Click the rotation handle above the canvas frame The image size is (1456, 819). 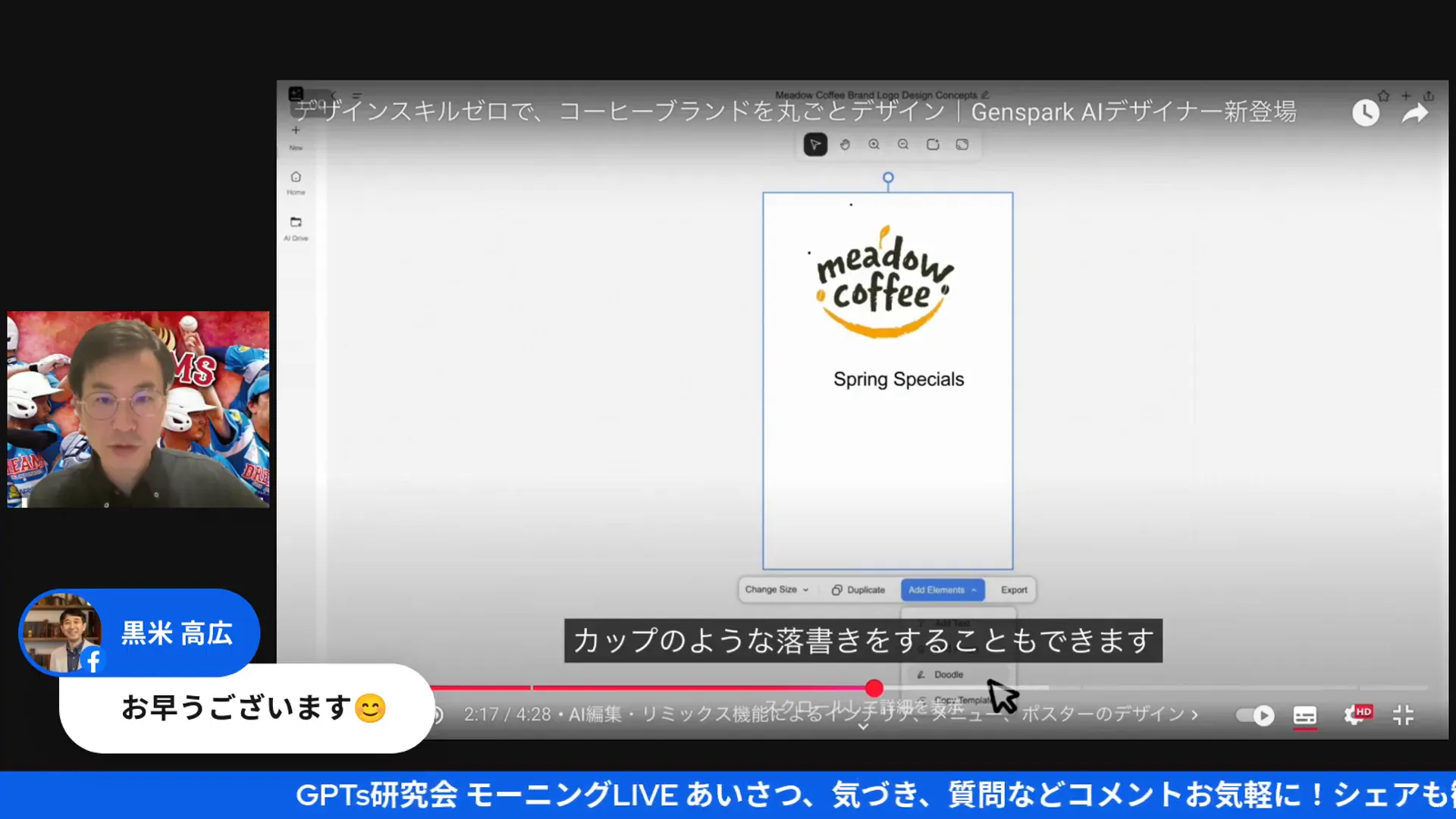point(888,178)
